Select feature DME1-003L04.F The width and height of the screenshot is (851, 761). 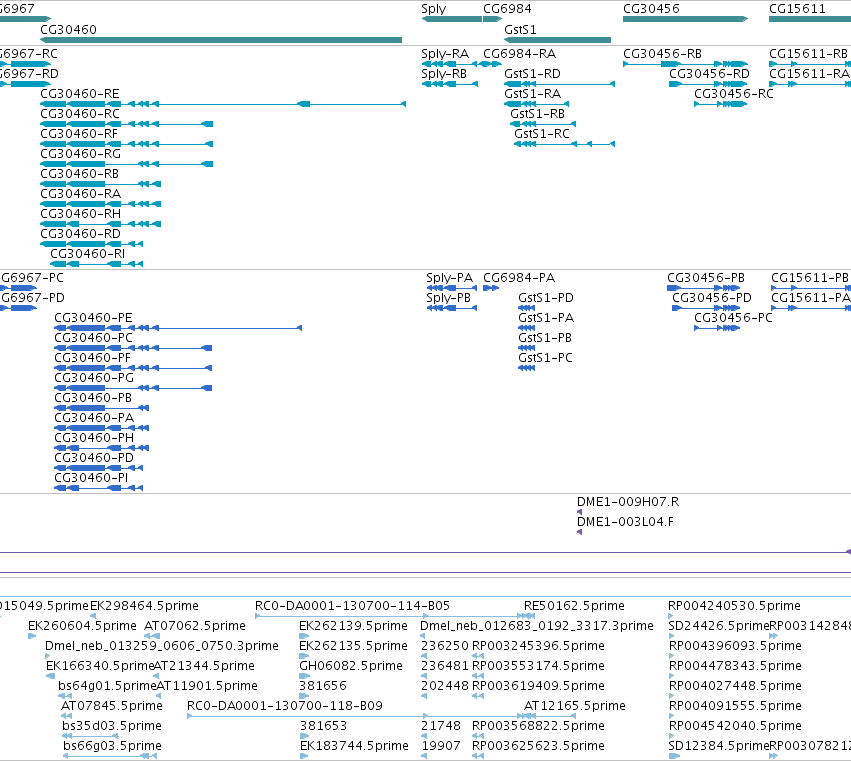click(625, 523)
